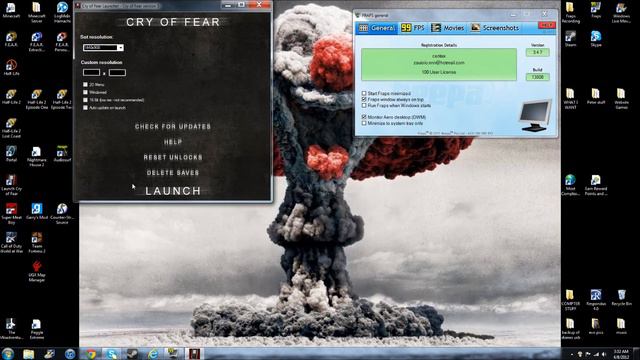The image size is (640, 360).
Task: Click RESET UNLOCKS in launcher
Action: (x=173, y=157)
